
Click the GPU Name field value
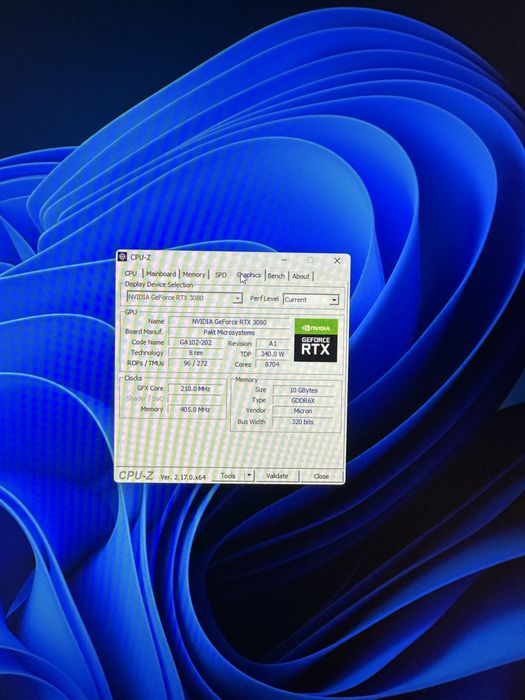coord(229,322)
